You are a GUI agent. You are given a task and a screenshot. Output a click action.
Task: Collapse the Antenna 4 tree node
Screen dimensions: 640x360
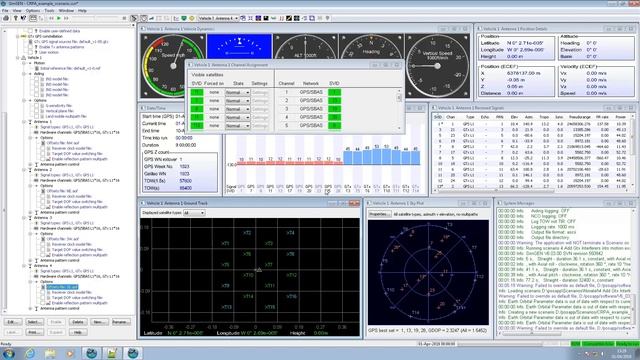(x=24, y=265)
